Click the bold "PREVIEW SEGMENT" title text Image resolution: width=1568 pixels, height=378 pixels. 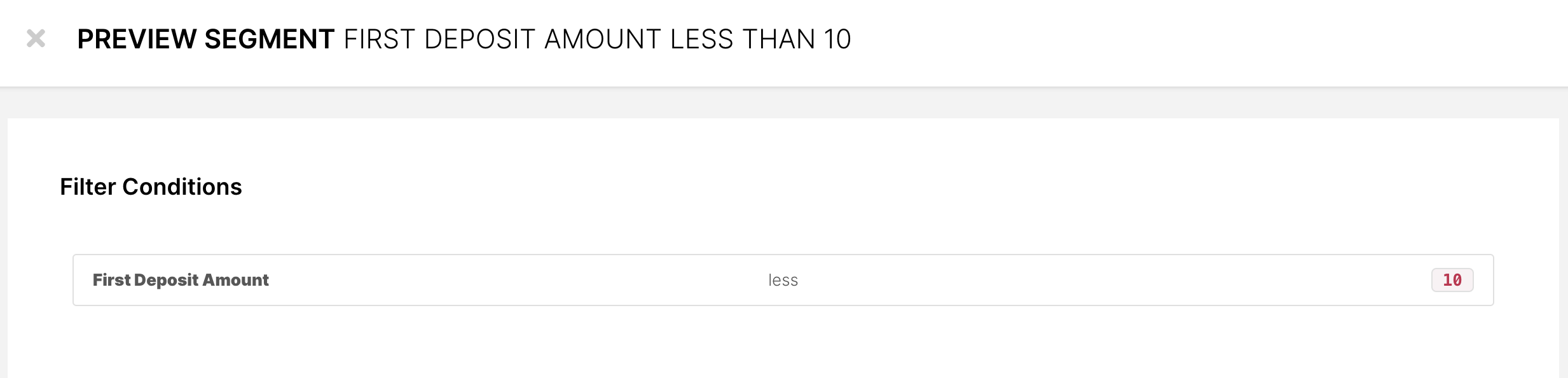(205, 39)
